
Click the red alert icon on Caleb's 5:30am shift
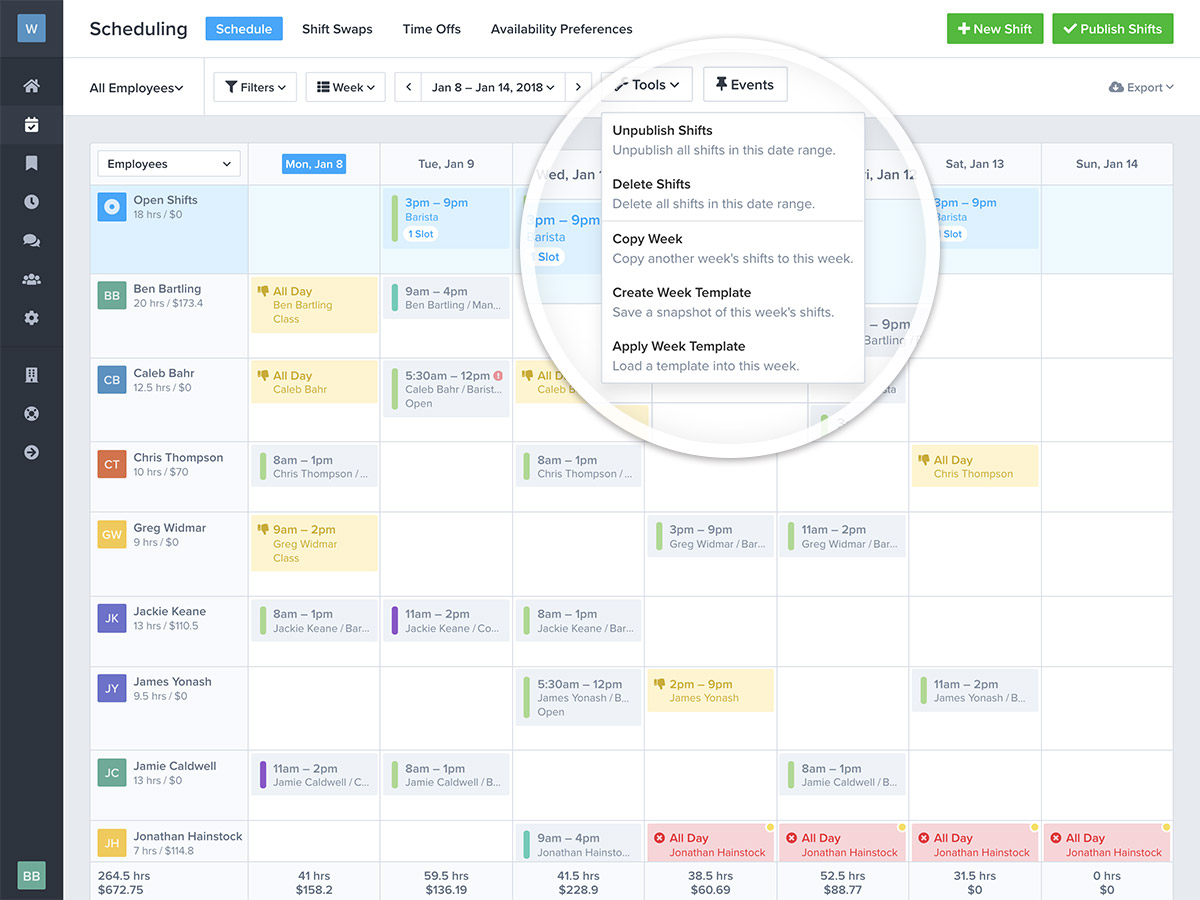[498, 376]
